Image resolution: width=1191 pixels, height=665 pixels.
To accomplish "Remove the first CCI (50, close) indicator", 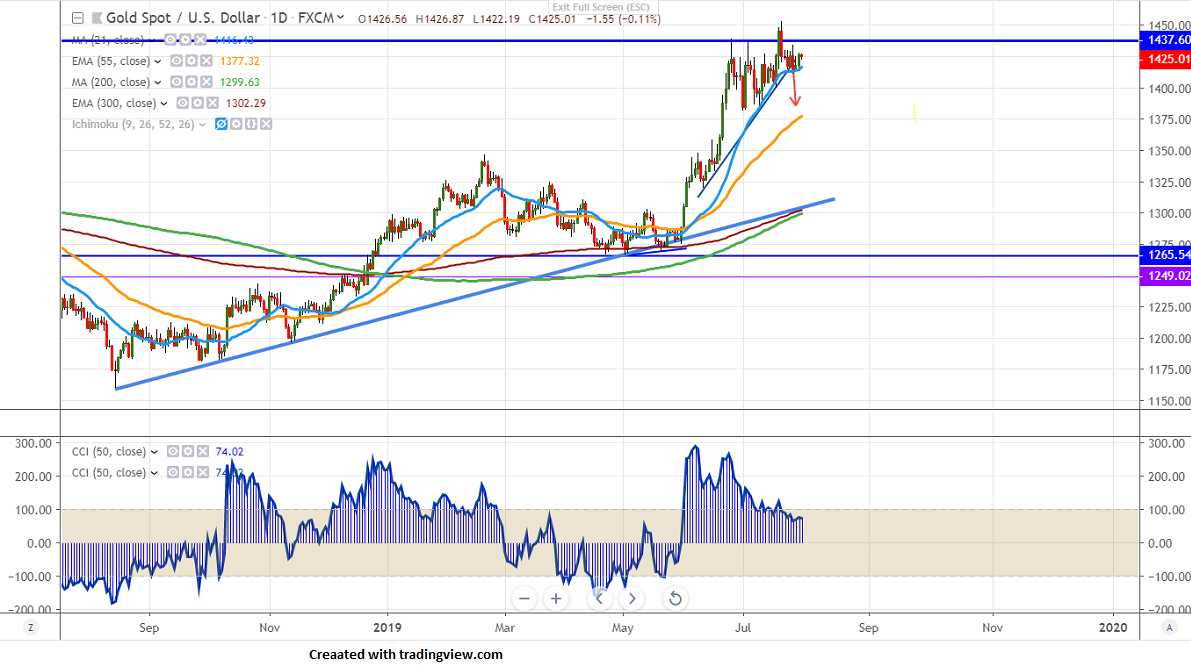I will [203, 451].
